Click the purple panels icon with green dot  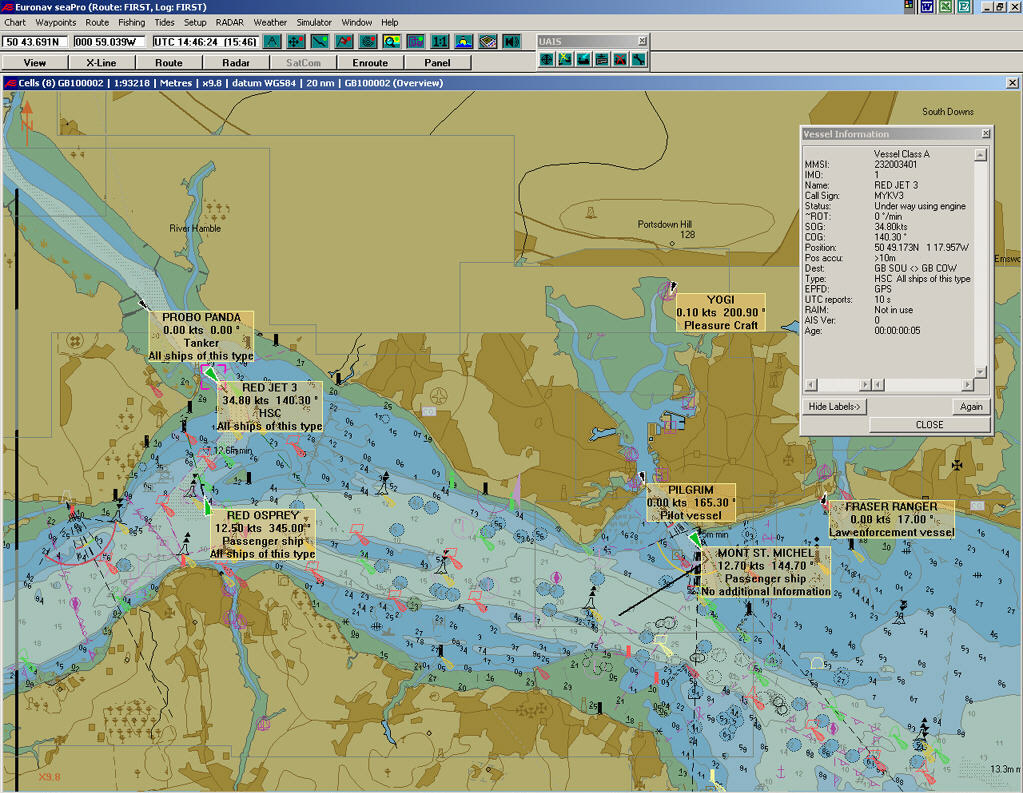(416, 42)
